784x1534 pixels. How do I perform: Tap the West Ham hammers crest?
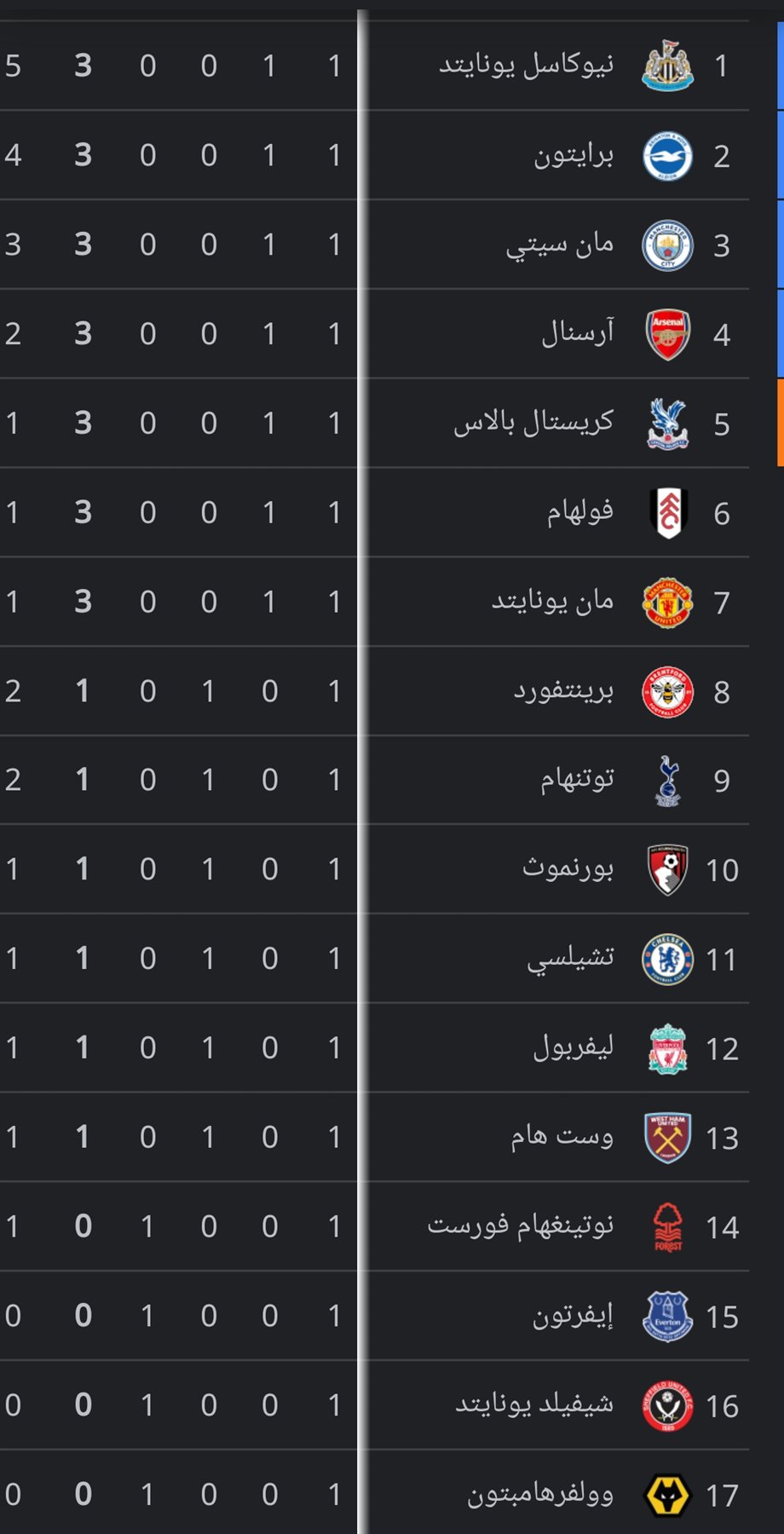(x=667, y=1138)
